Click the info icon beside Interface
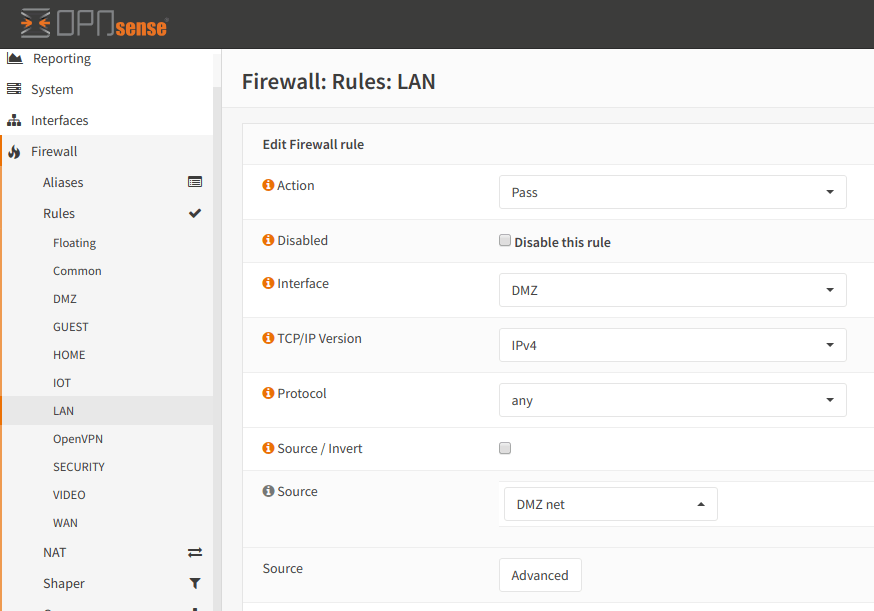 [268, 283]
